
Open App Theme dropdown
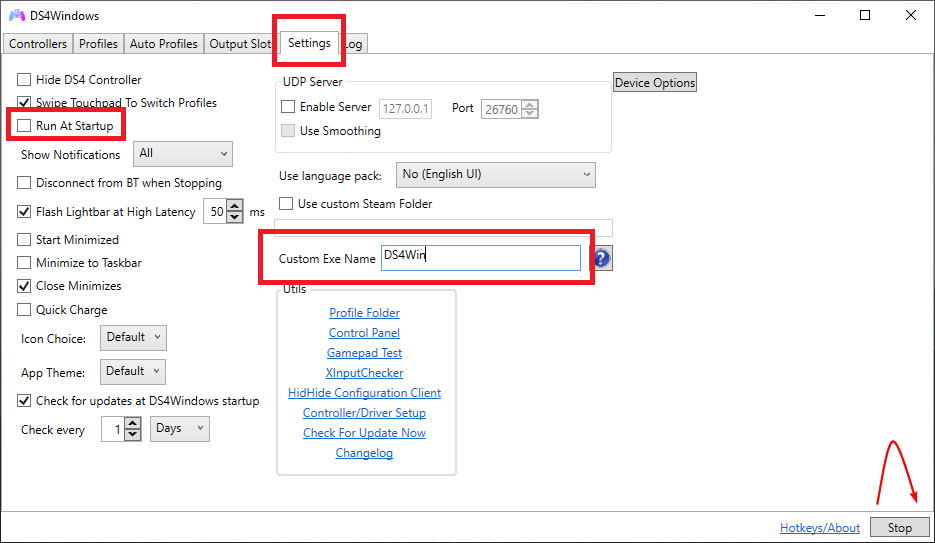(x=132, y=371)
